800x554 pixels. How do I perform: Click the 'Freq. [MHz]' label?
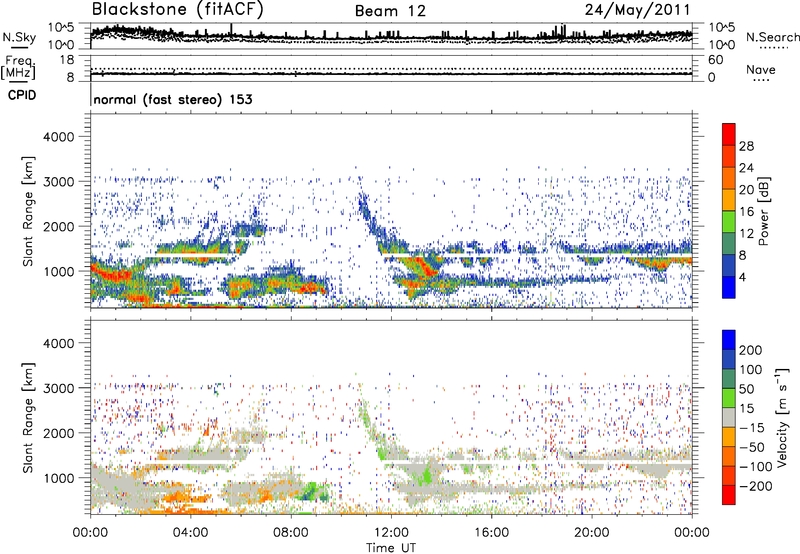click(18, 67)
